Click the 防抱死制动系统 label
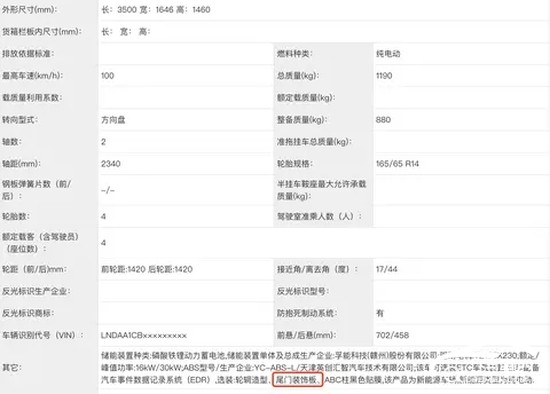The height and width of the screenshot is (394, 550). (307, 313)
